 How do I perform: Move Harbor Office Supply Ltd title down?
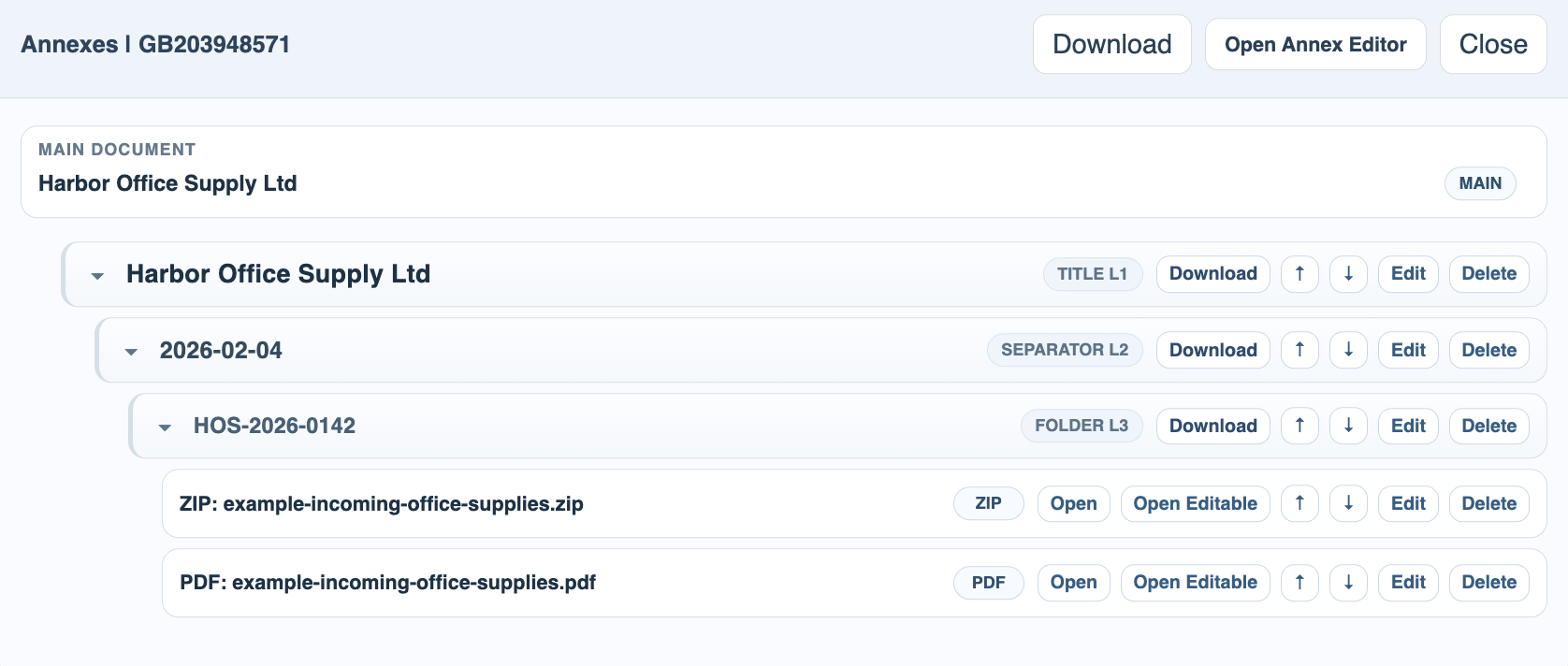[x=1348, y=274]
